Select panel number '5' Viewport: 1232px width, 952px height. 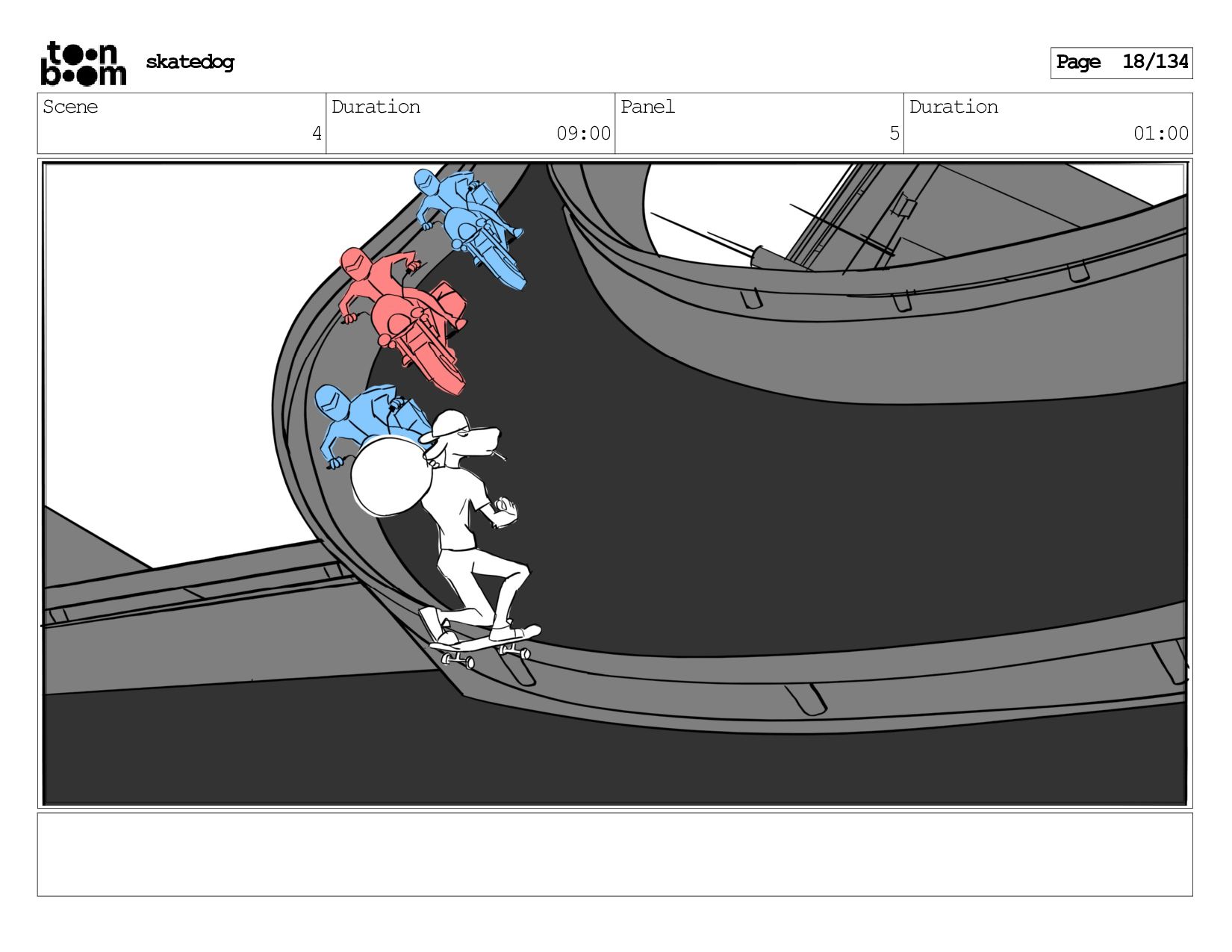click(894, 134)
